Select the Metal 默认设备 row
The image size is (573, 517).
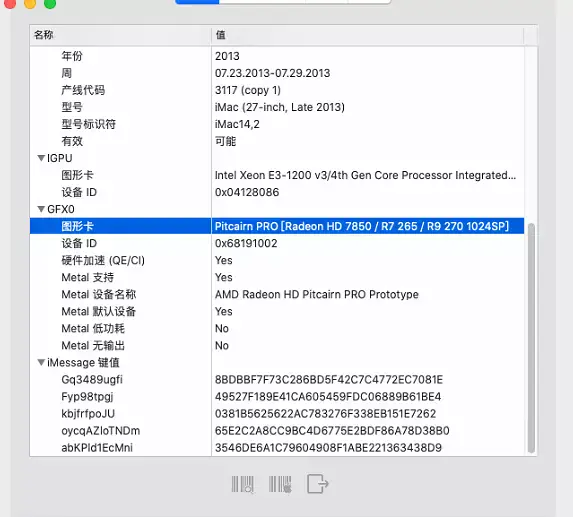click(x=277, y=311)
